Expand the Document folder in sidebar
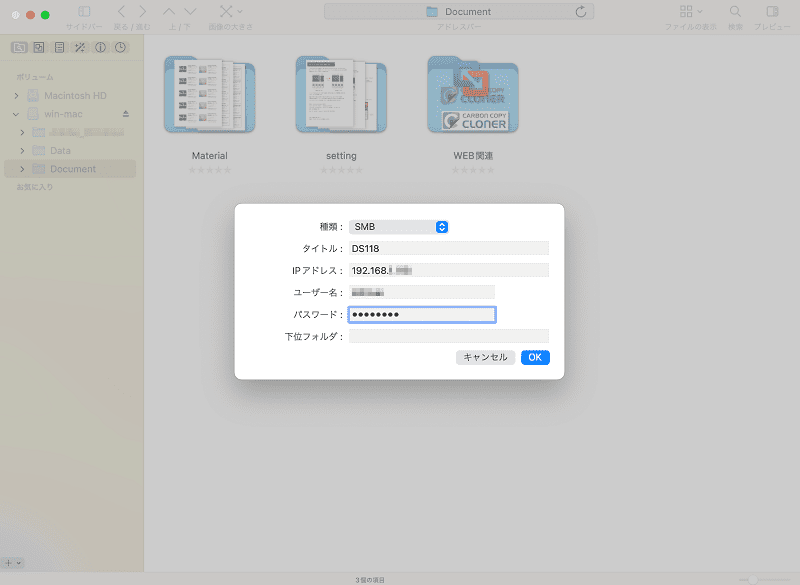Screen dimensions: 800x585 tap(22, 169)
